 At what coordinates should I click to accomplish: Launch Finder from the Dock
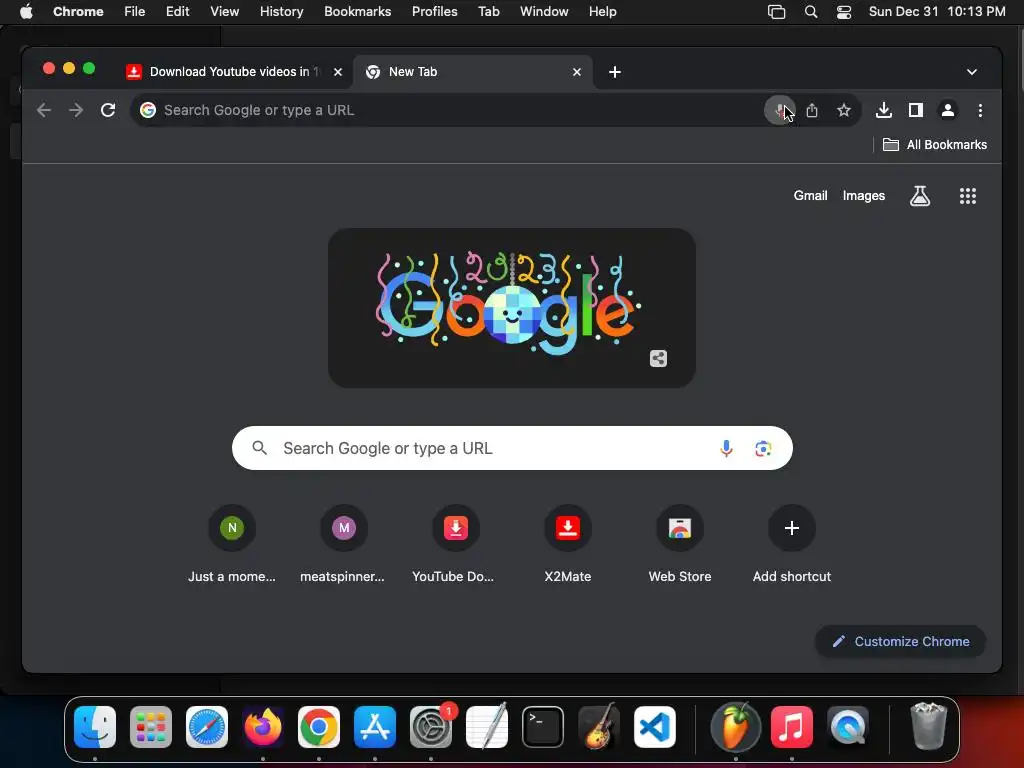coord(95,727)
